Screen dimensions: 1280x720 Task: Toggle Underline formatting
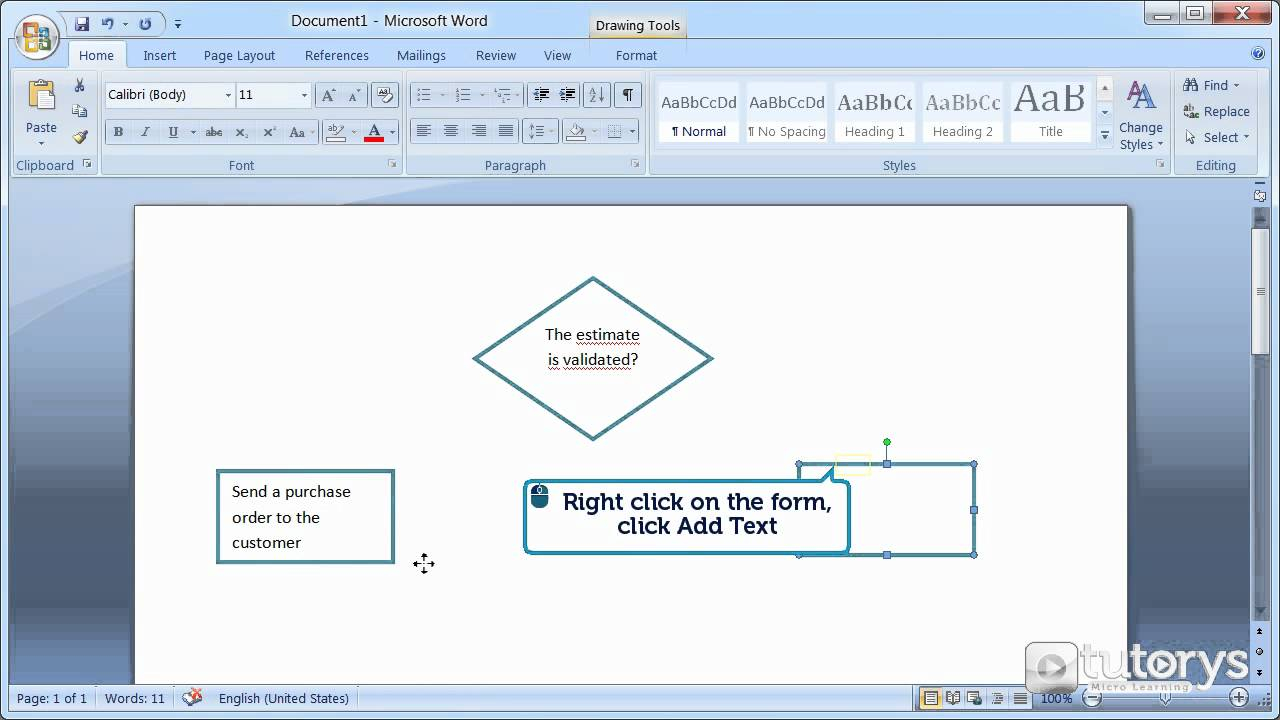pos(173,132)
